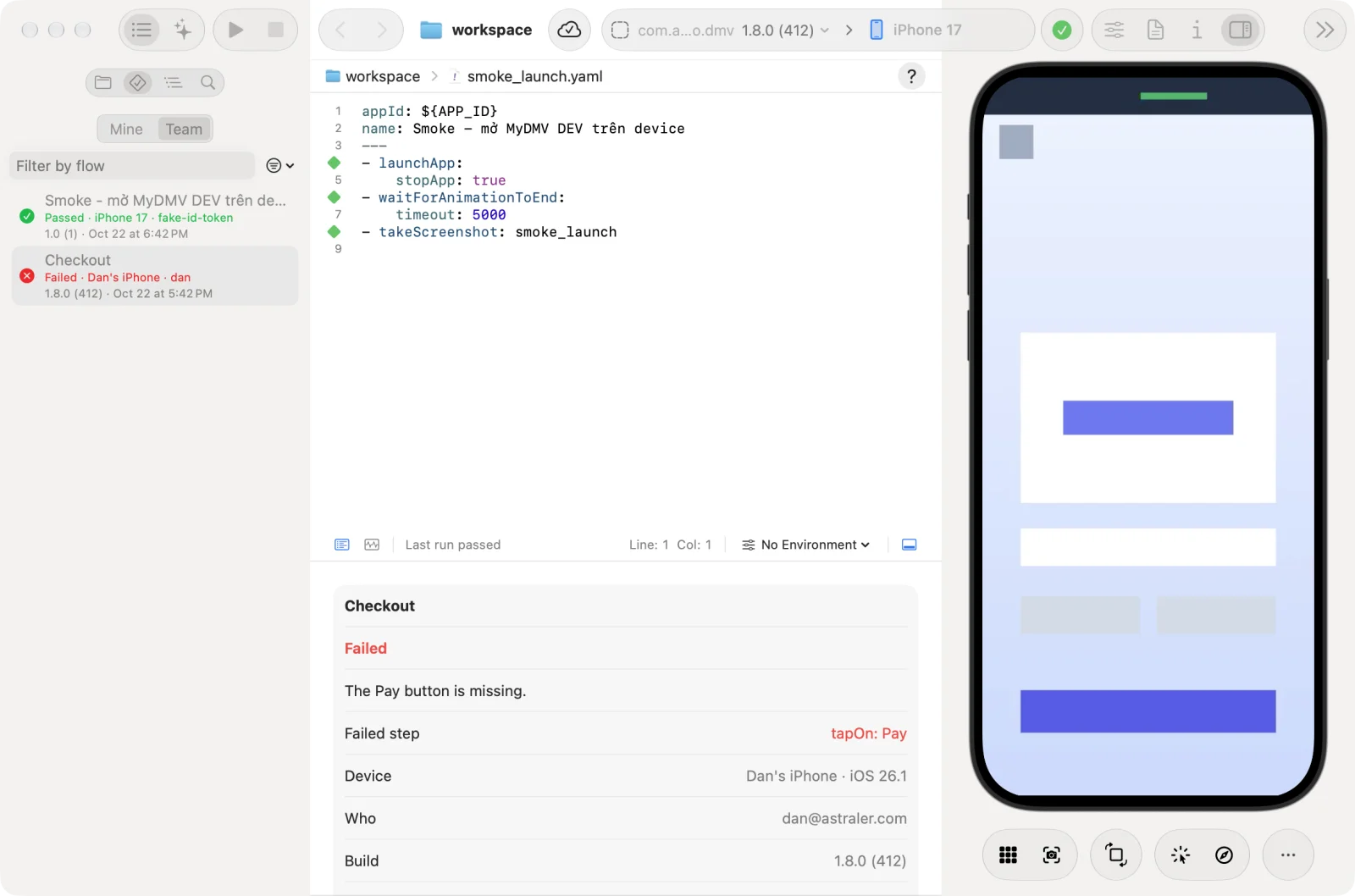Click the cloud sync status icon
The image size is (1355, 896).
pos(569,30)
